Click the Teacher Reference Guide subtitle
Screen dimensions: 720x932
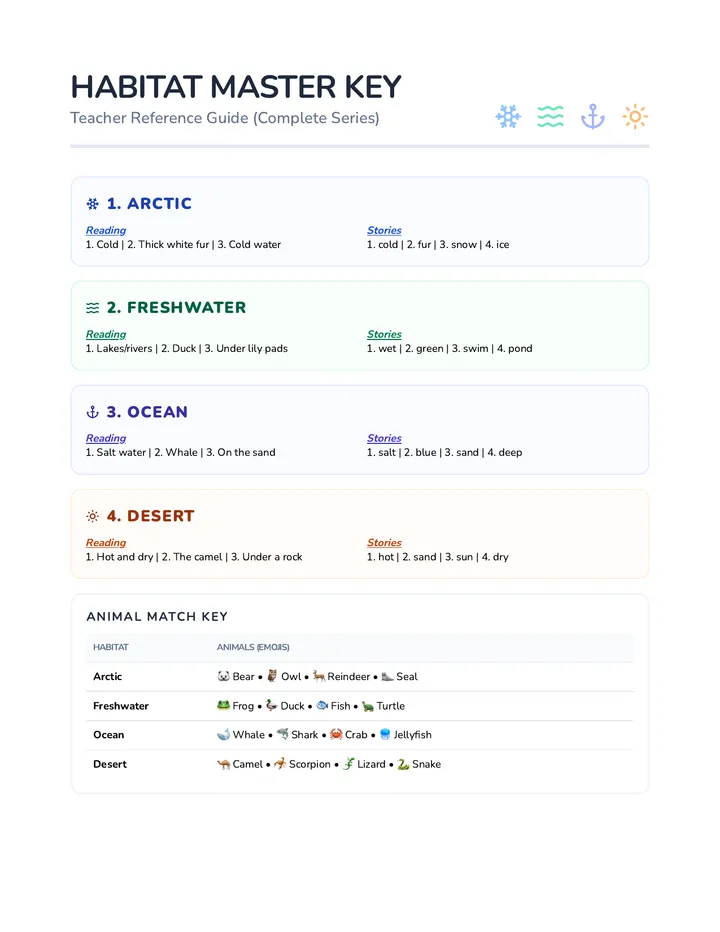[x=225, y=118]
